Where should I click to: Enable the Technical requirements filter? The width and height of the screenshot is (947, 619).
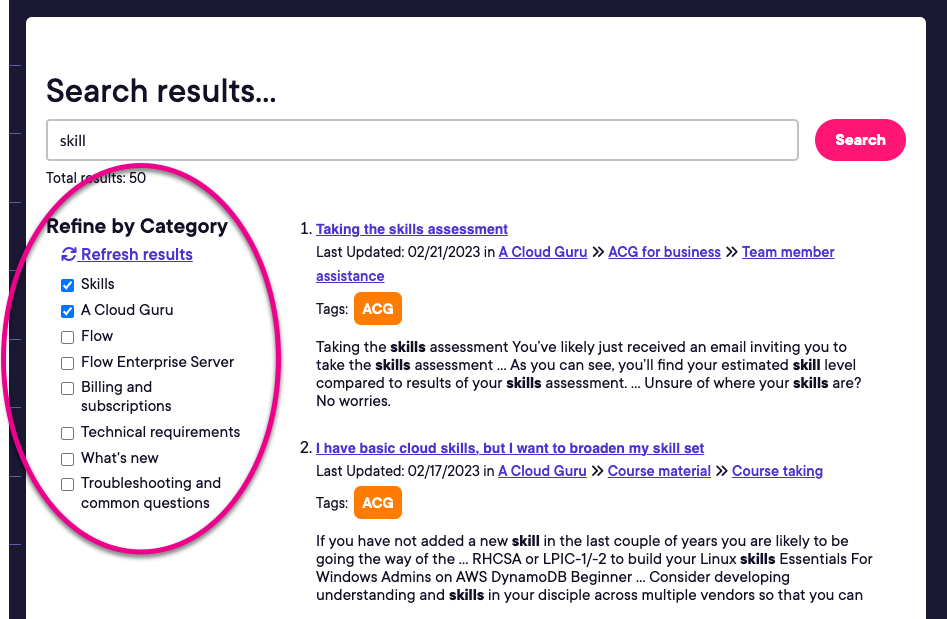click(67, 432)
